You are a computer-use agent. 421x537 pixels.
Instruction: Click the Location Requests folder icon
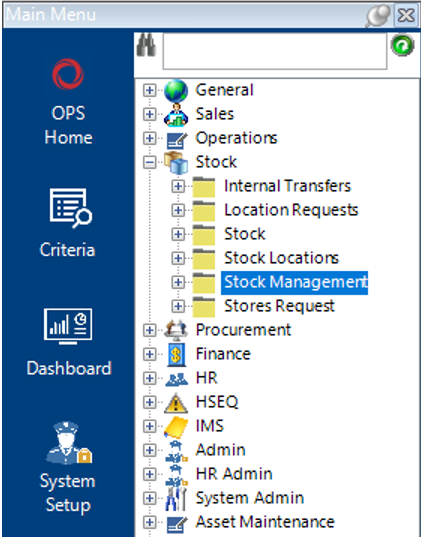click(x=204, y=211)
